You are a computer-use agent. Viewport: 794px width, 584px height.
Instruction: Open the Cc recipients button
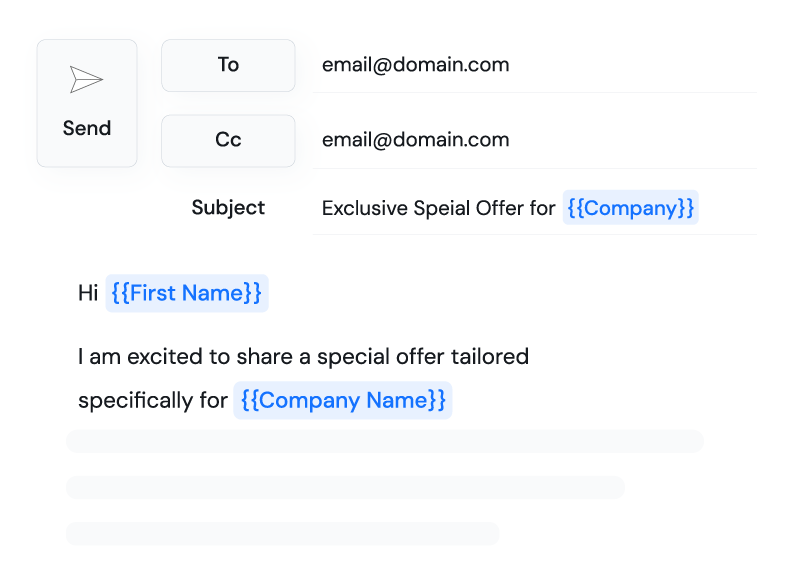tap(228, 140)
